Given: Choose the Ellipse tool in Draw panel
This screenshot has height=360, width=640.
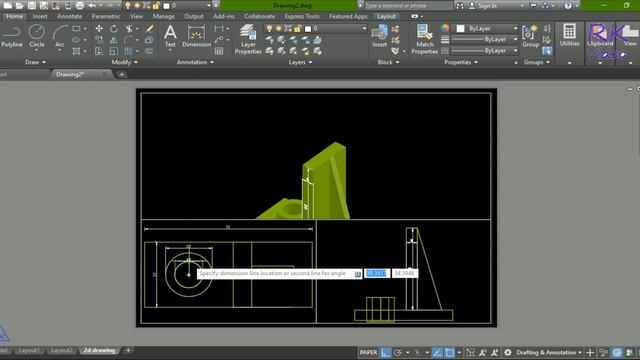Looking at the screenshot, I should click(76, 40).
